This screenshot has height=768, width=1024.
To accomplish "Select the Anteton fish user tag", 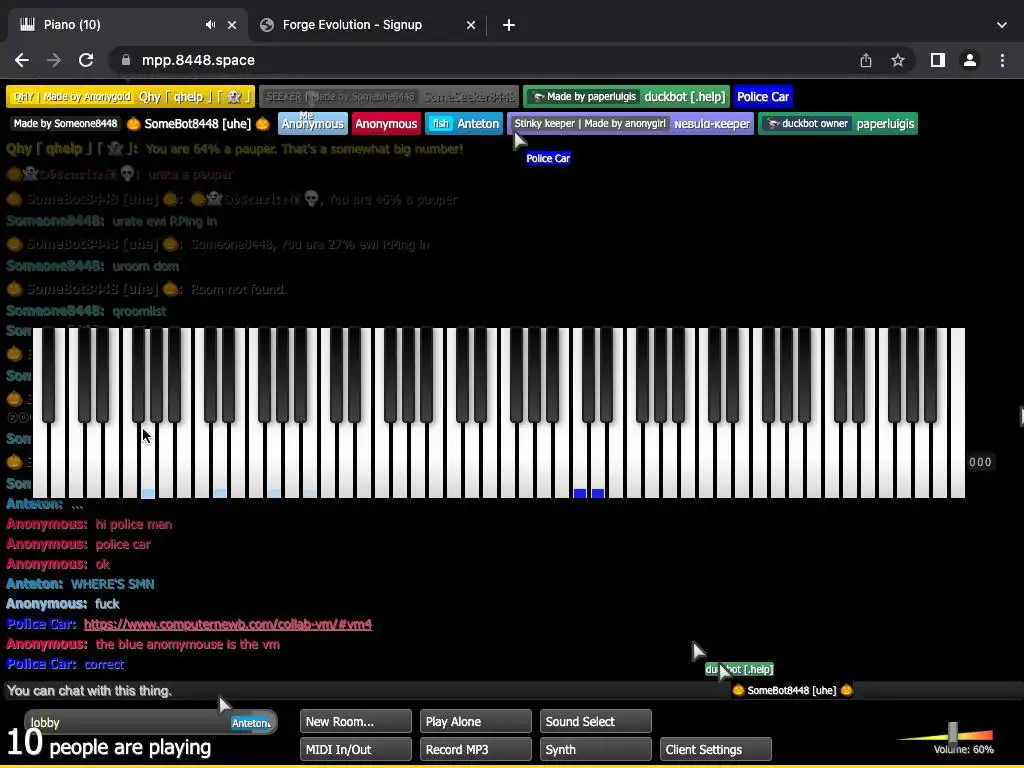I will [464, 123].
